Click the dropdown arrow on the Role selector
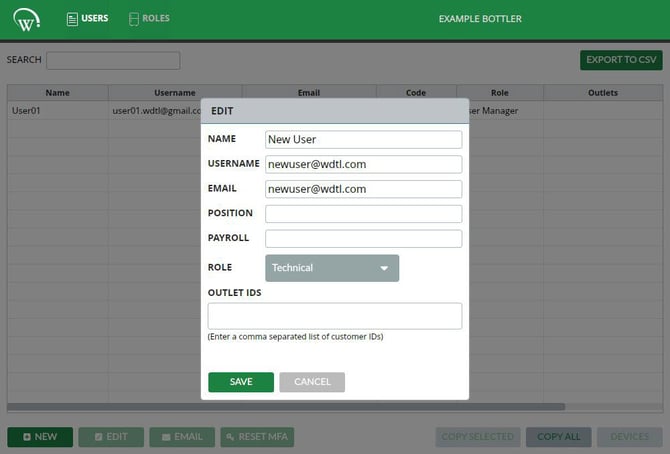The width and height of the screenshot is (670, 454). click(384, 268)
